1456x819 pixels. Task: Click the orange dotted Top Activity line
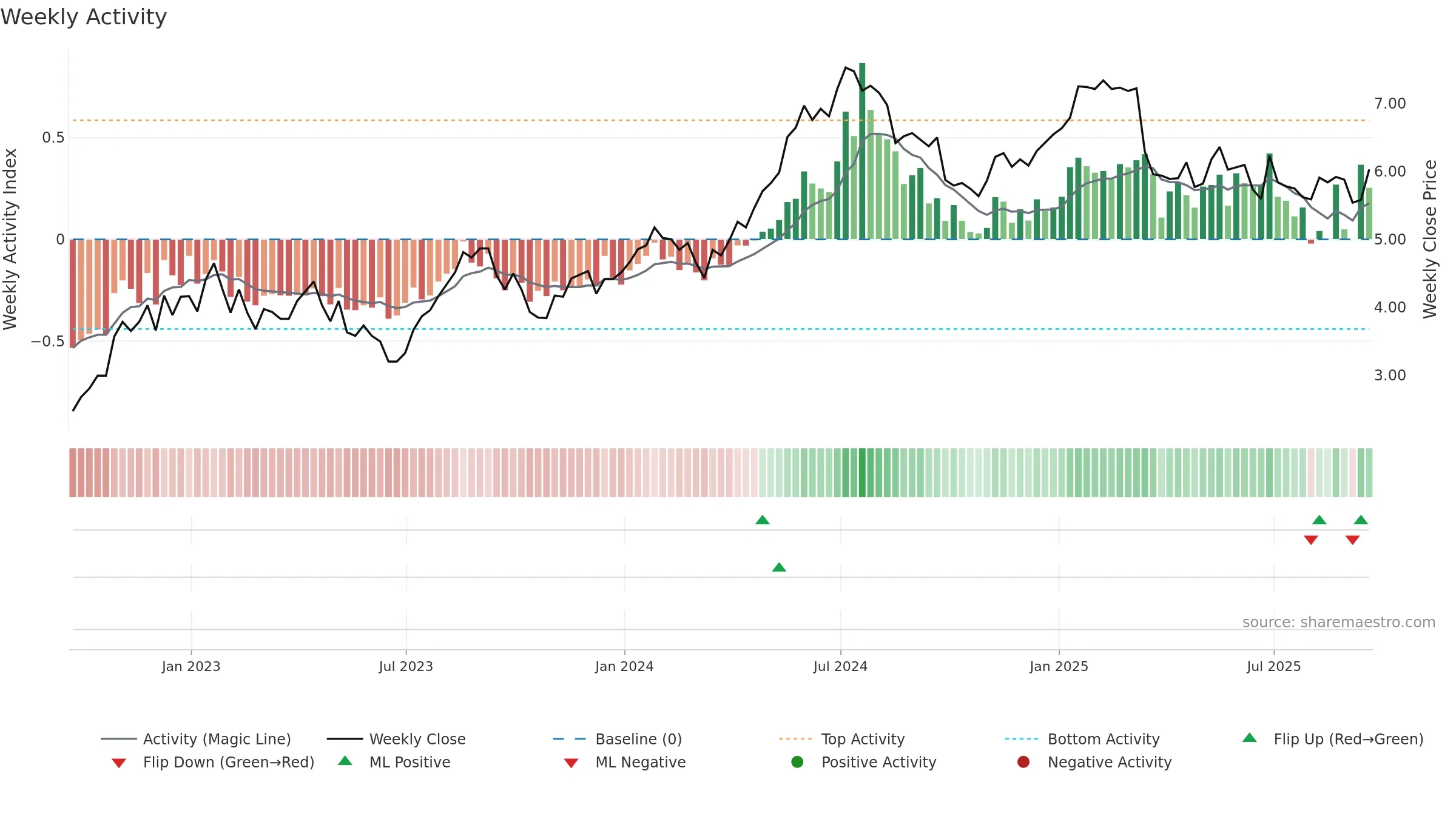click(721, 120)
